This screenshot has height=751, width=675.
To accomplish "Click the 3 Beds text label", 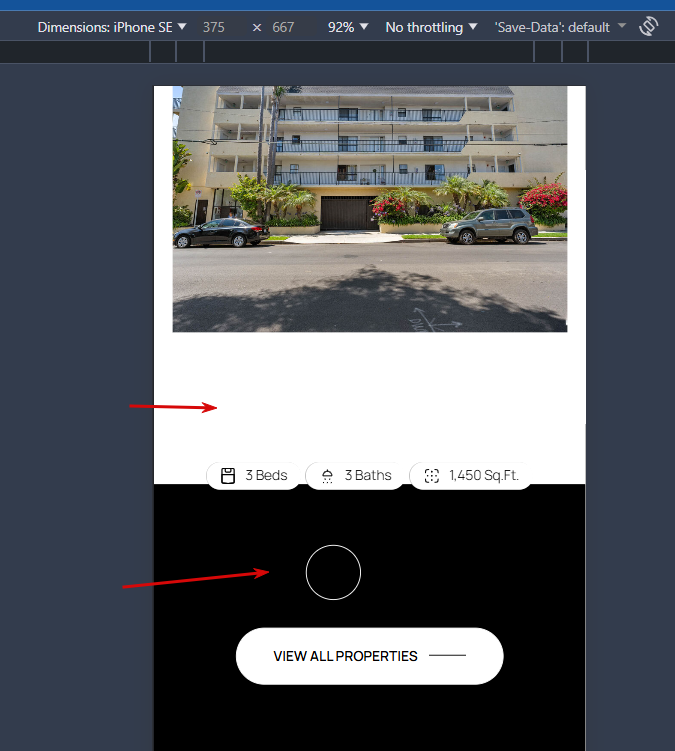I will pos(266,475).
